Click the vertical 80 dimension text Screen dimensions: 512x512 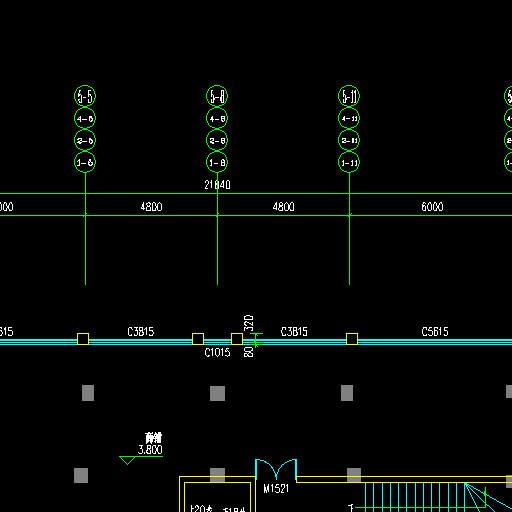[x=249, y=352]
